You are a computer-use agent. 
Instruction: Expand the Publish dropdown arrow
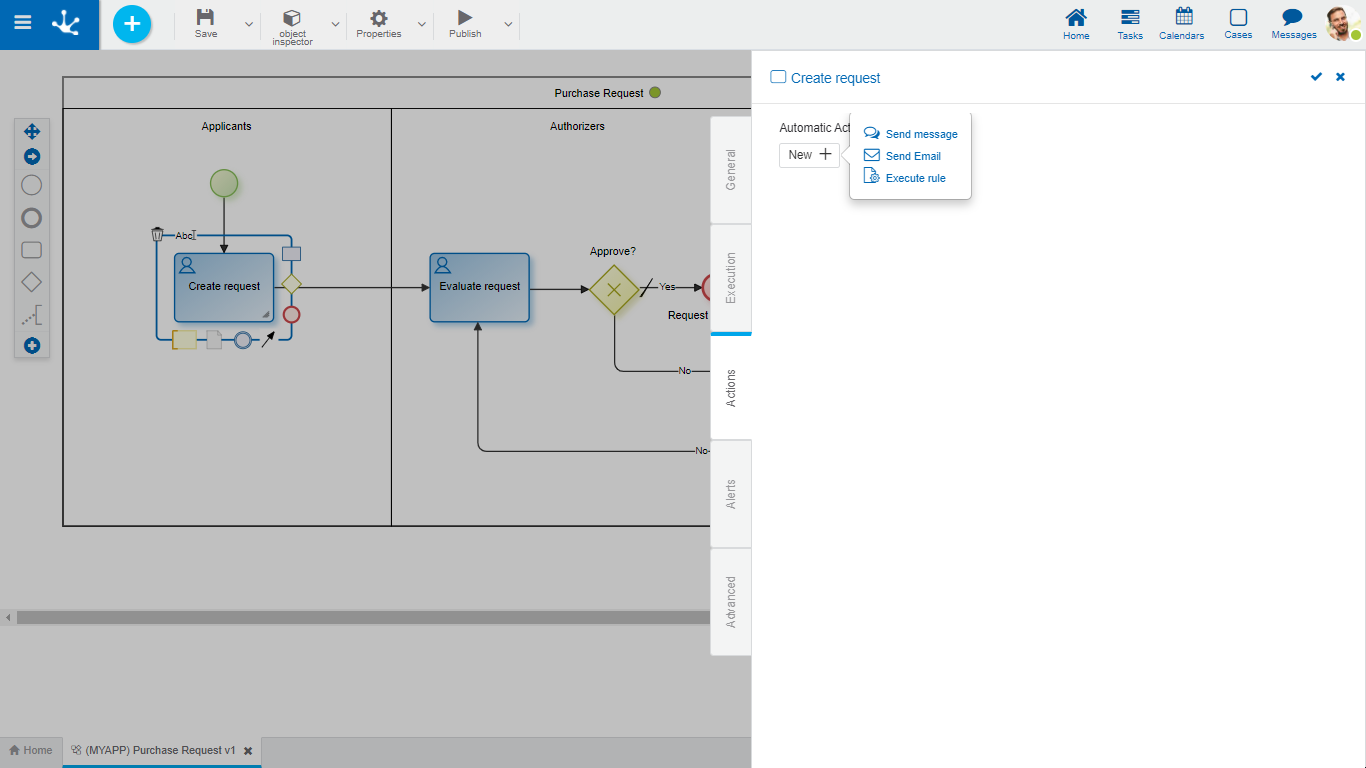point(508,24)
